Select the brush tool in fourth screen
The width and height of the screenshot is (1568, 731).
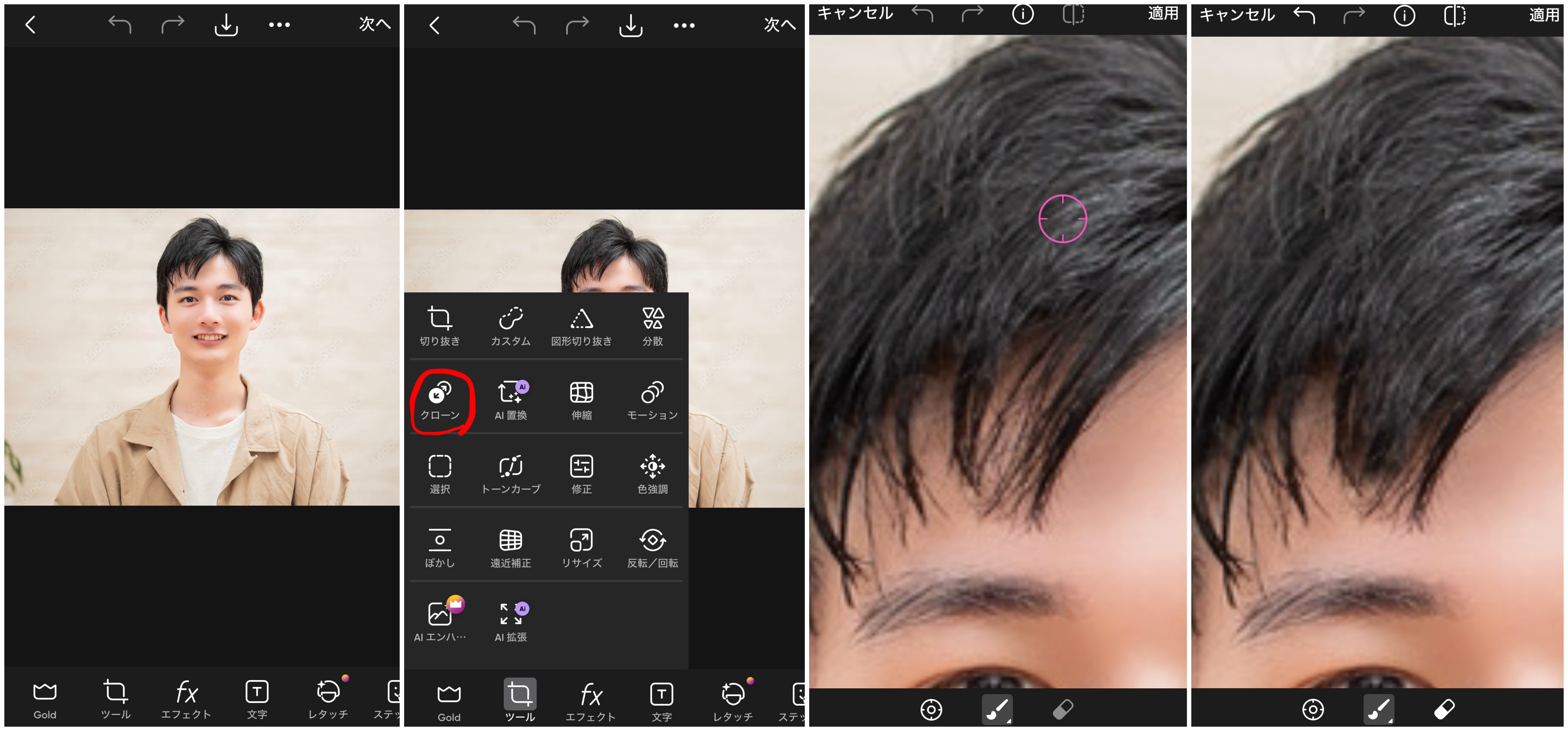pos(1379,709)
